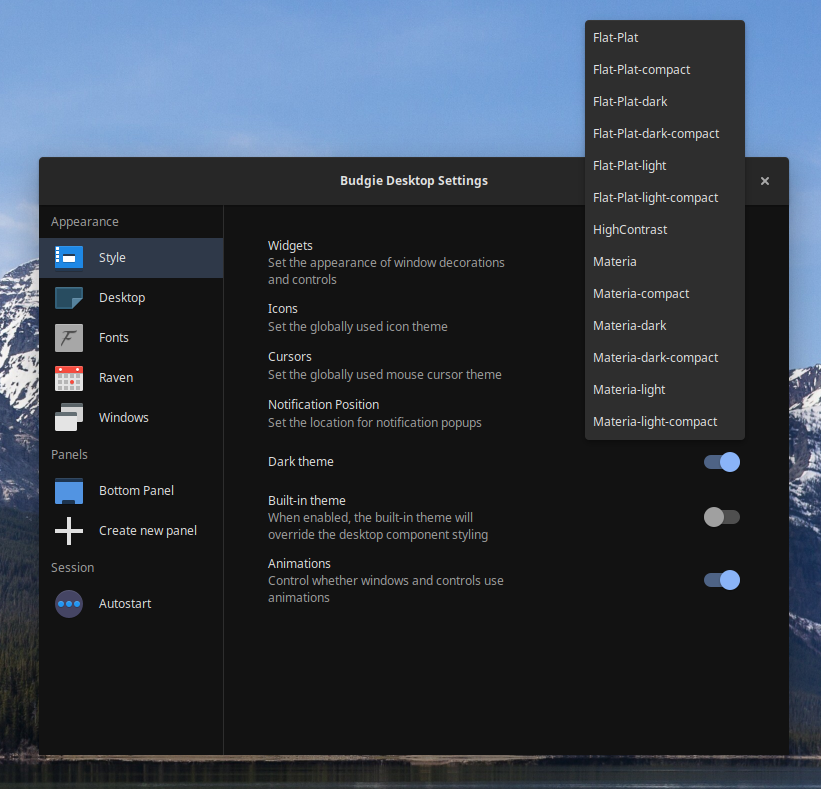Click the Desktop icon in sidebar
The height and width of the screenshot is (789, 821).
(69, 297)
